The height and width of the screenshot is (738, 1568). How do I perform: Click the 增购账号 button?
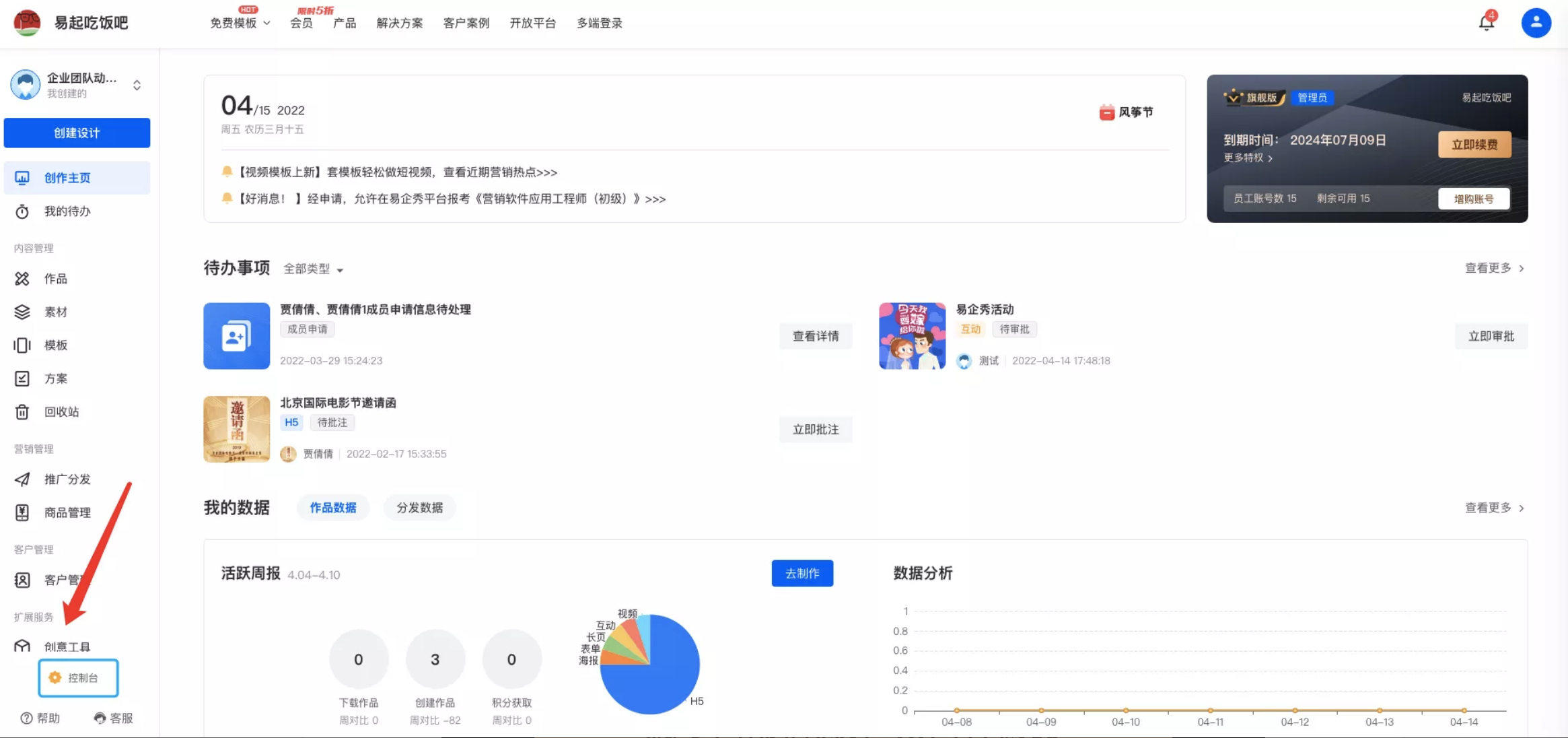pyautogui.click(x=1474, y=199)
